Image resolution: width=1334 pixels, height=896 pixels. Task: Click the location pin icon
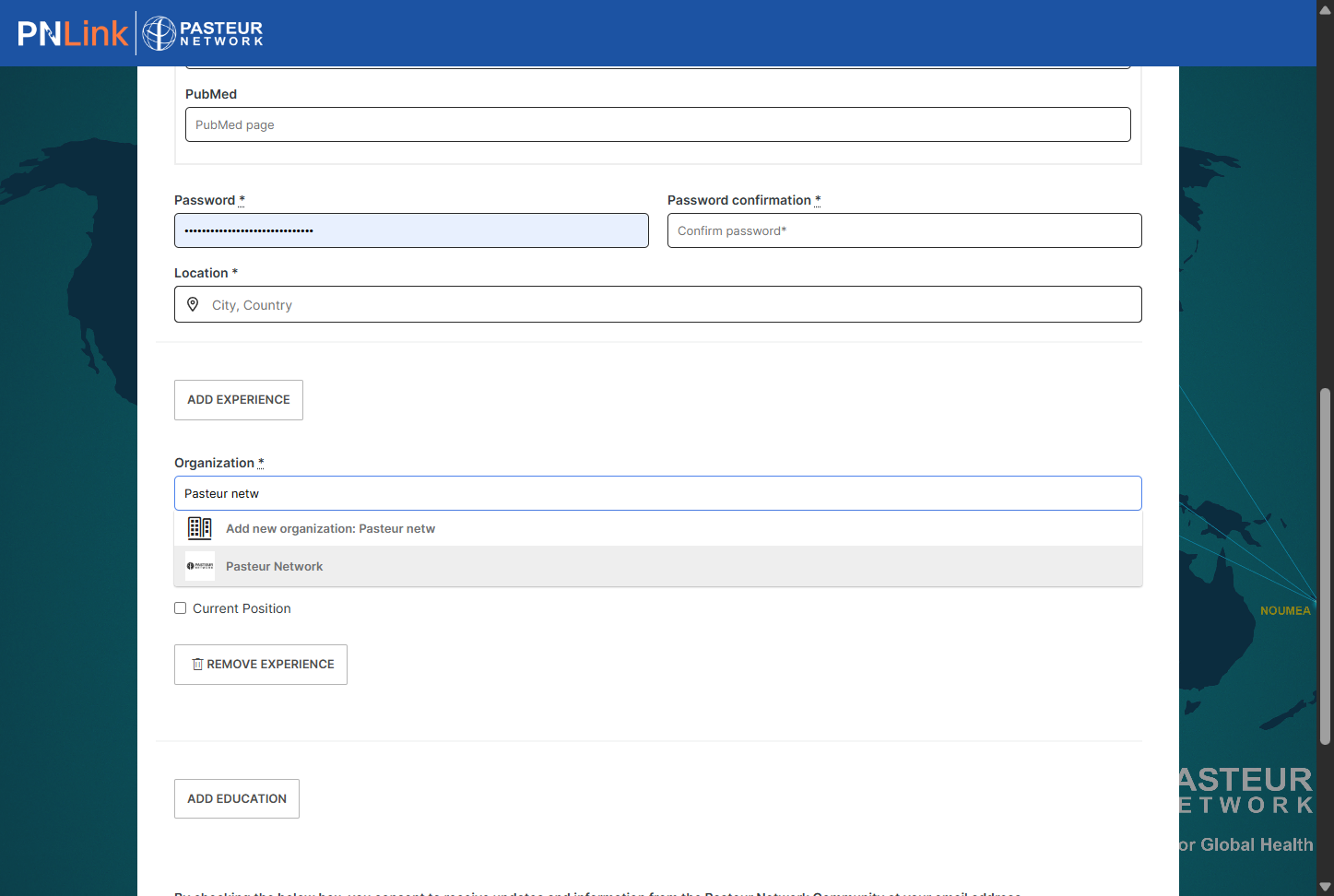(x=193, y=304)
